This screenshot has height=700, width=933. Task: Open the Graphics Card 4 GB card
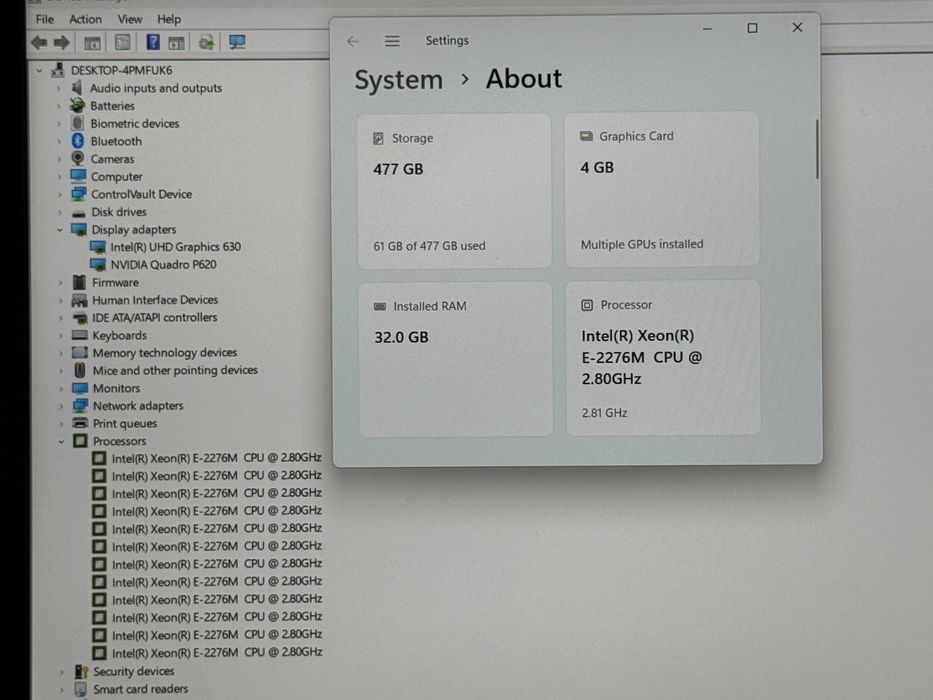pos(662,189)
